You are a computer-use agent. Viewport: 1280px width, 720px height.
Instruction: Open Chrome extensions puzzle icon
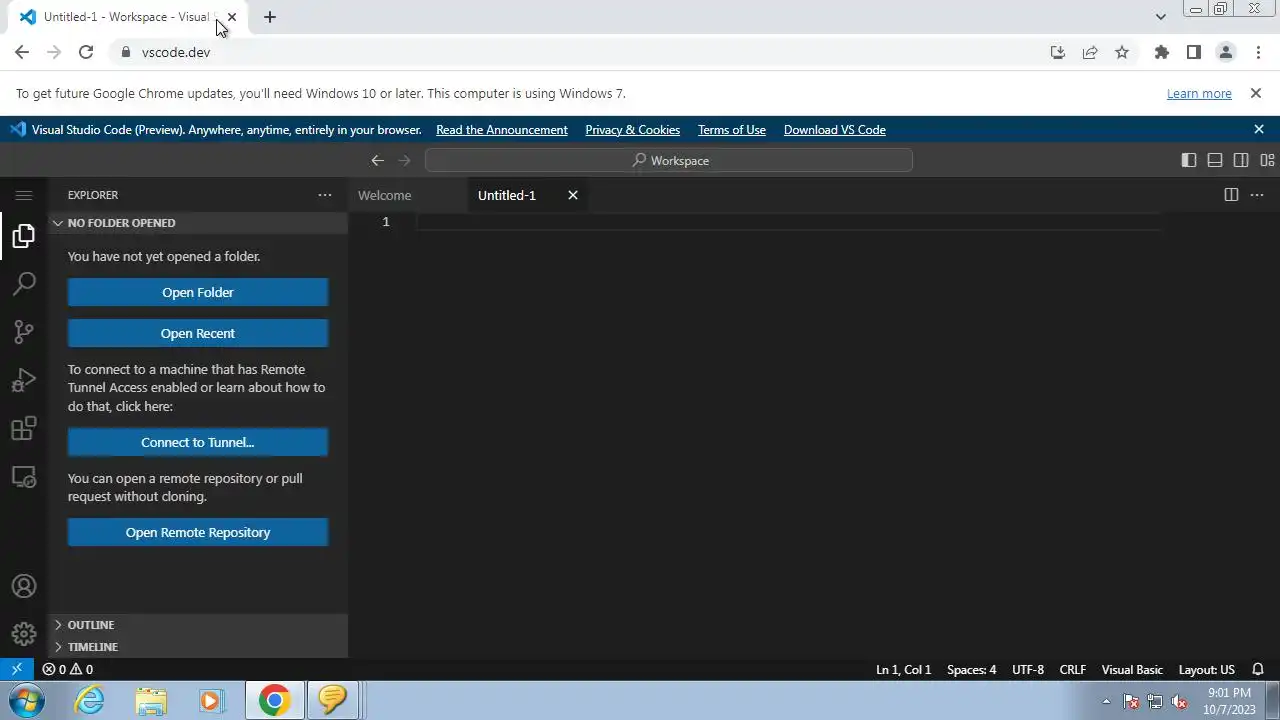point(1161,52)
